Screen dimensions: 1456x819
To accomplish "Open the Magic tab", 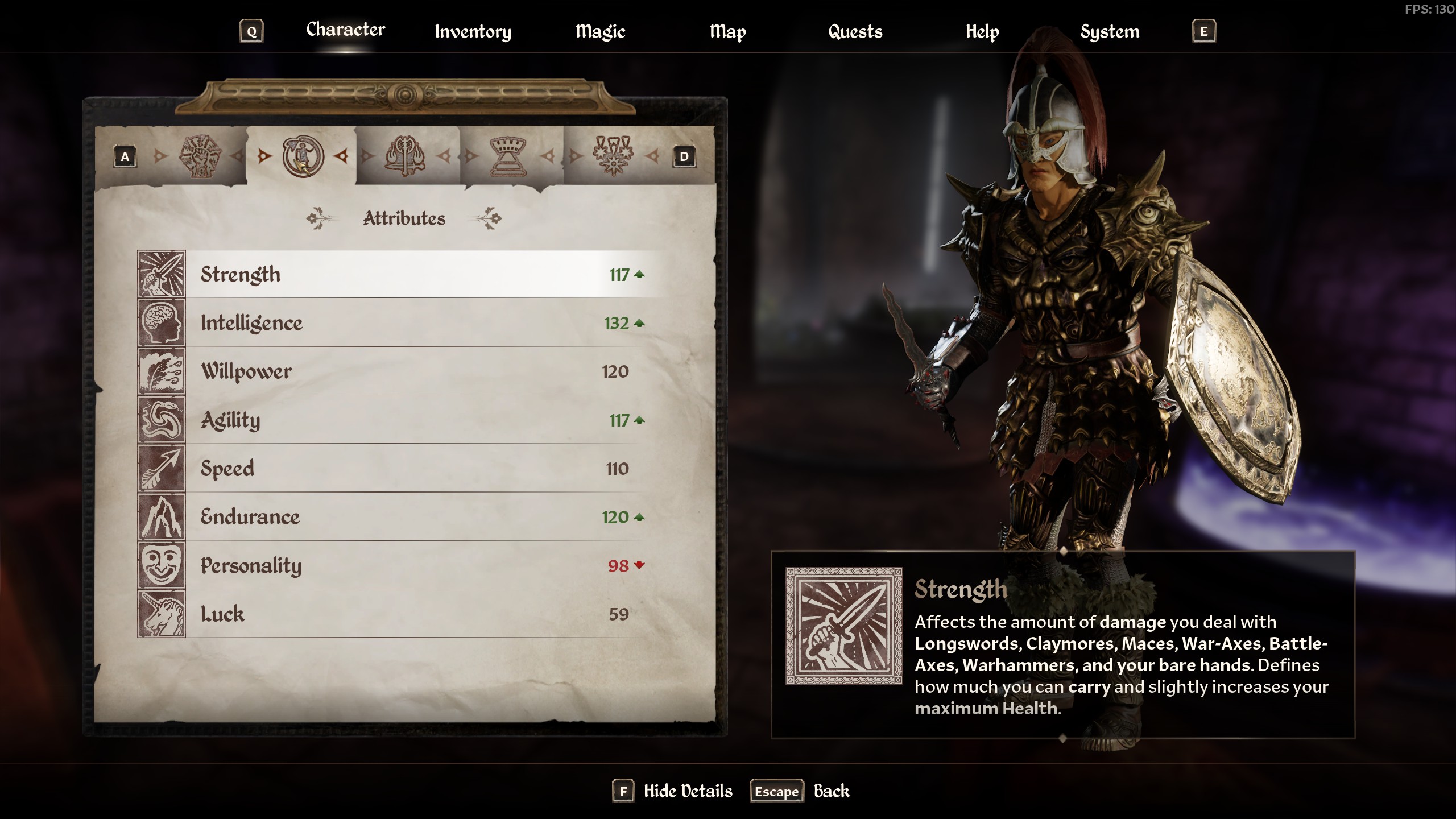I will pos(600,31).
